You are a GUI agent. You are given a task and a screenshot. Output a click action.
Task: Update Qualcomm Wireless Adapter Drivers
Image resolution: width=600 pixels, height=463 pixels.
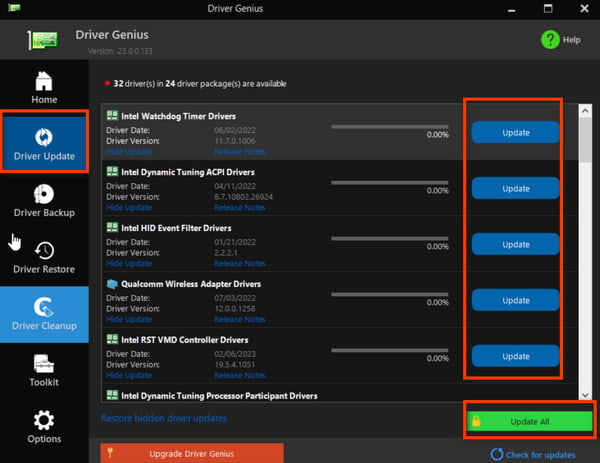[515, 300]
